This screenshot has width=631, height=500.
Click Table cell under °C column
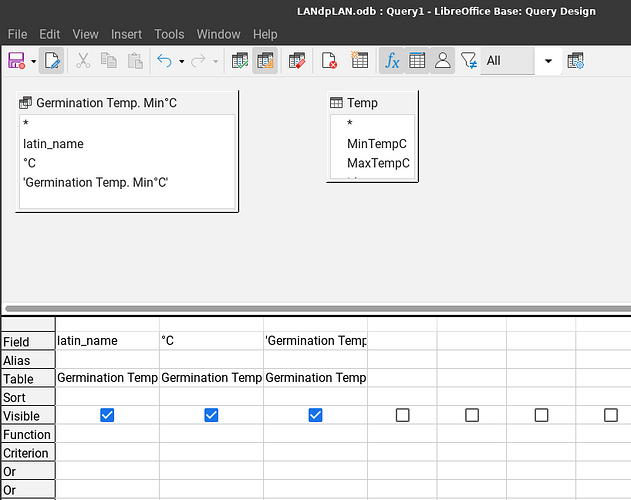tap(212, 378)
